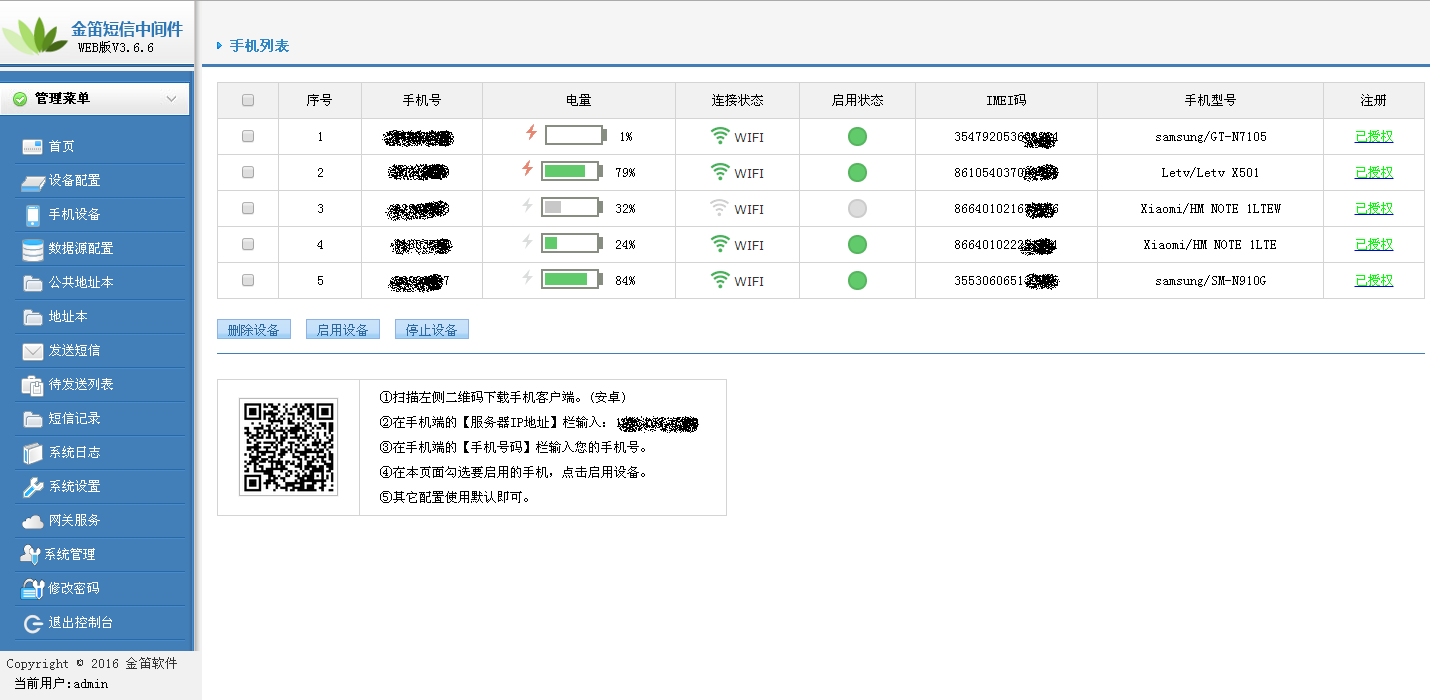
Task: Check the select-all checkbox in table header
Action: coord(248,100)
